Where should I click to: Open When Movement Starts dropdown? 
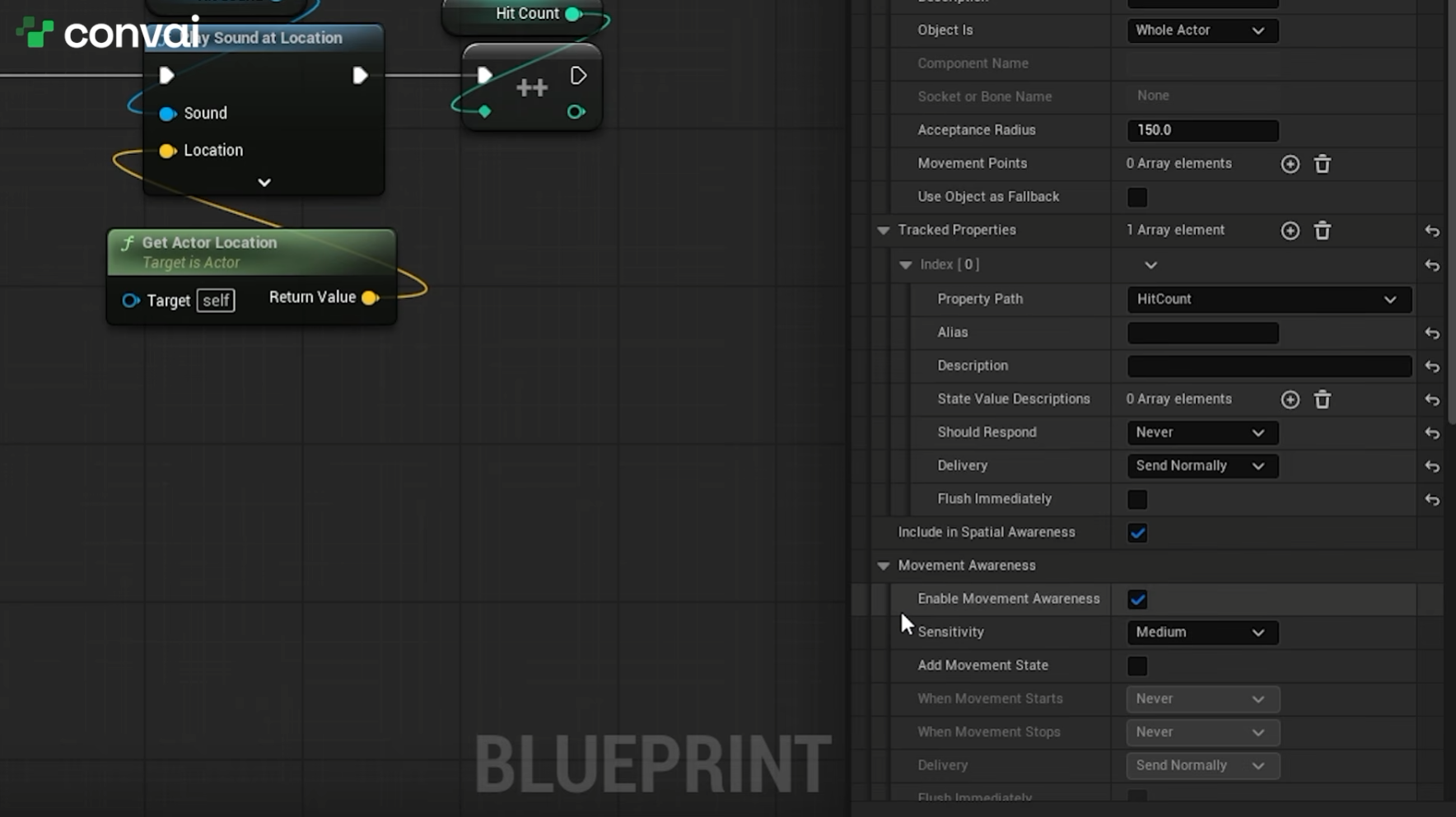point(1202,699)
